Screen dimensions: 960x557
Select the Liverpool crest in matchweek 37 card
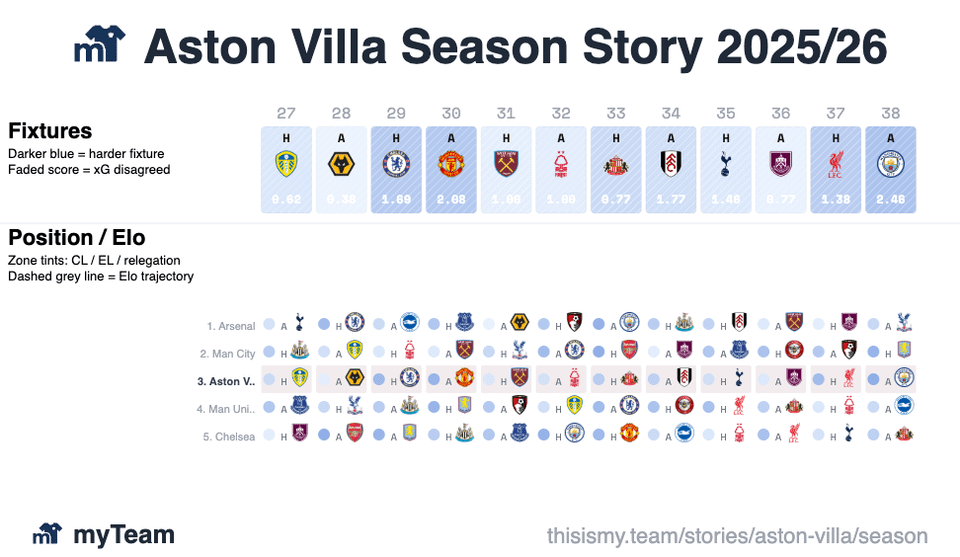pos(836,165)
